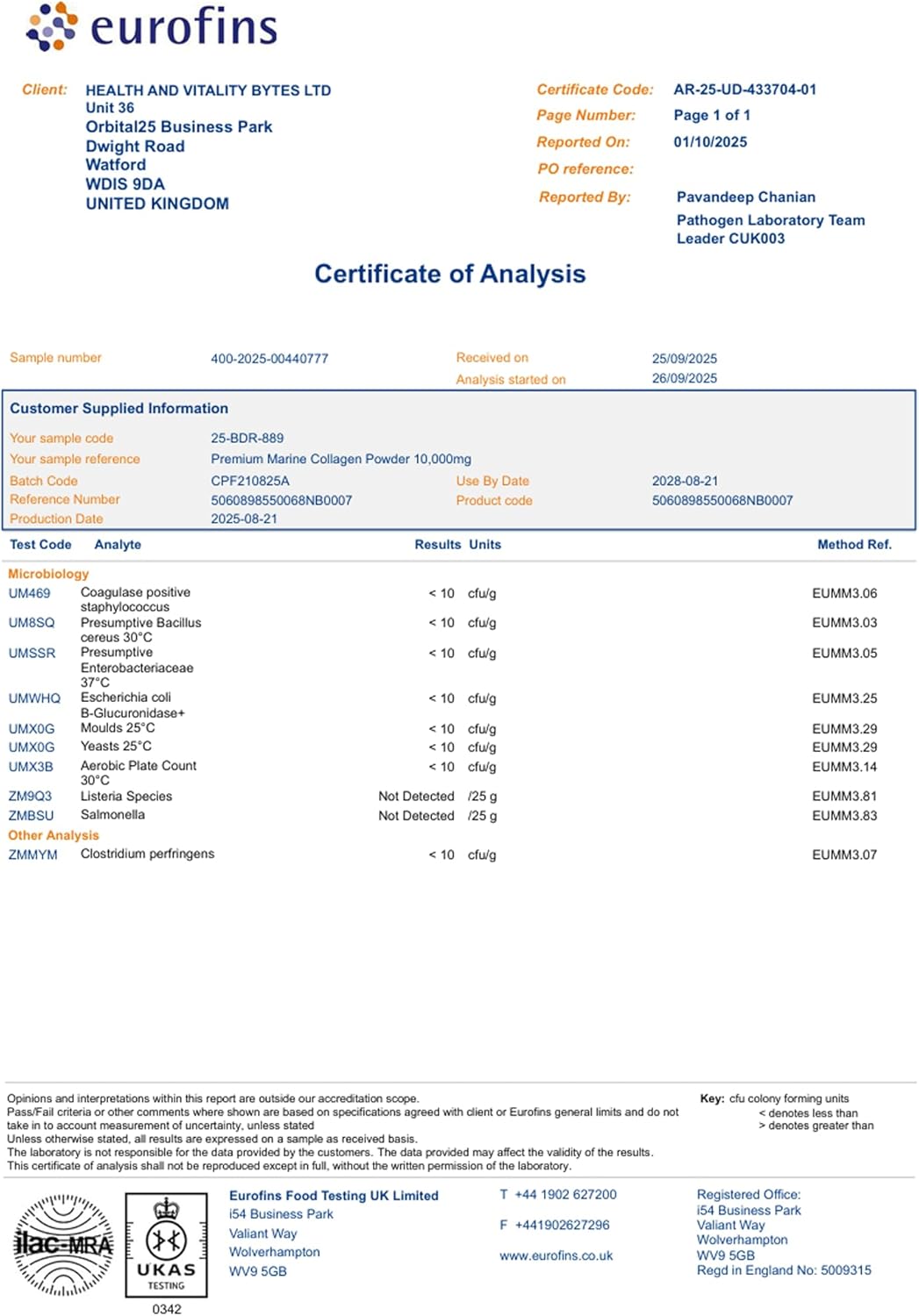This screenshot has width=919, height=1316.
Task: Click the Eurofins logo at top
Action: click(x=152, y=26)
